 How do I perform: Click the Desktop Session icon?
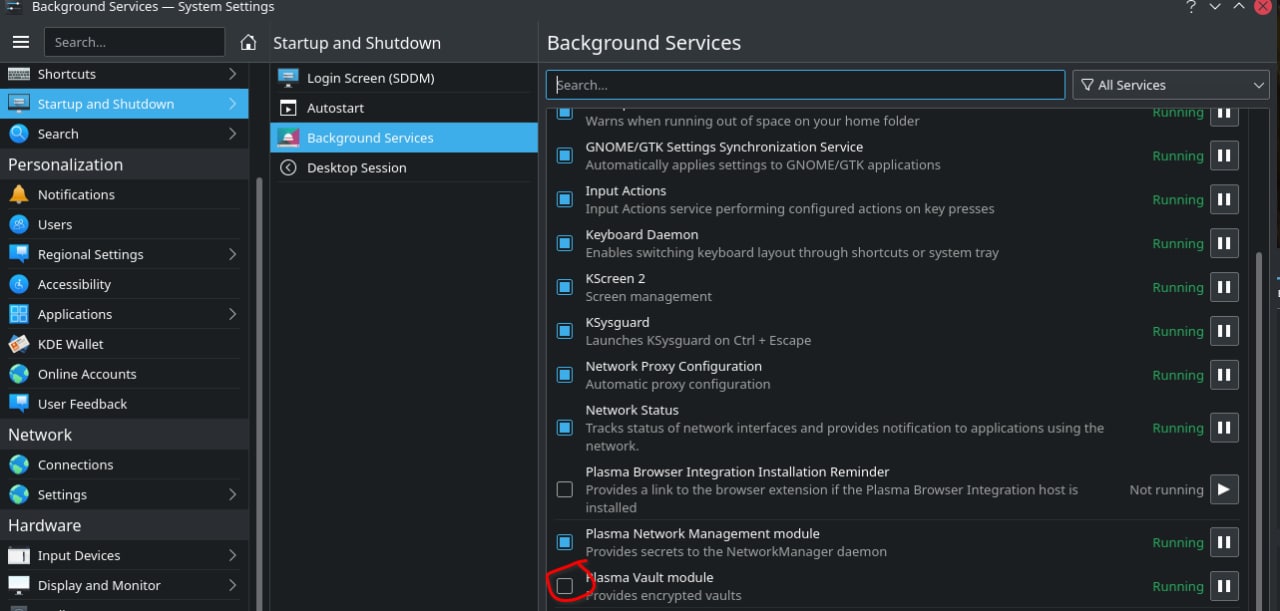coord(288,168)
